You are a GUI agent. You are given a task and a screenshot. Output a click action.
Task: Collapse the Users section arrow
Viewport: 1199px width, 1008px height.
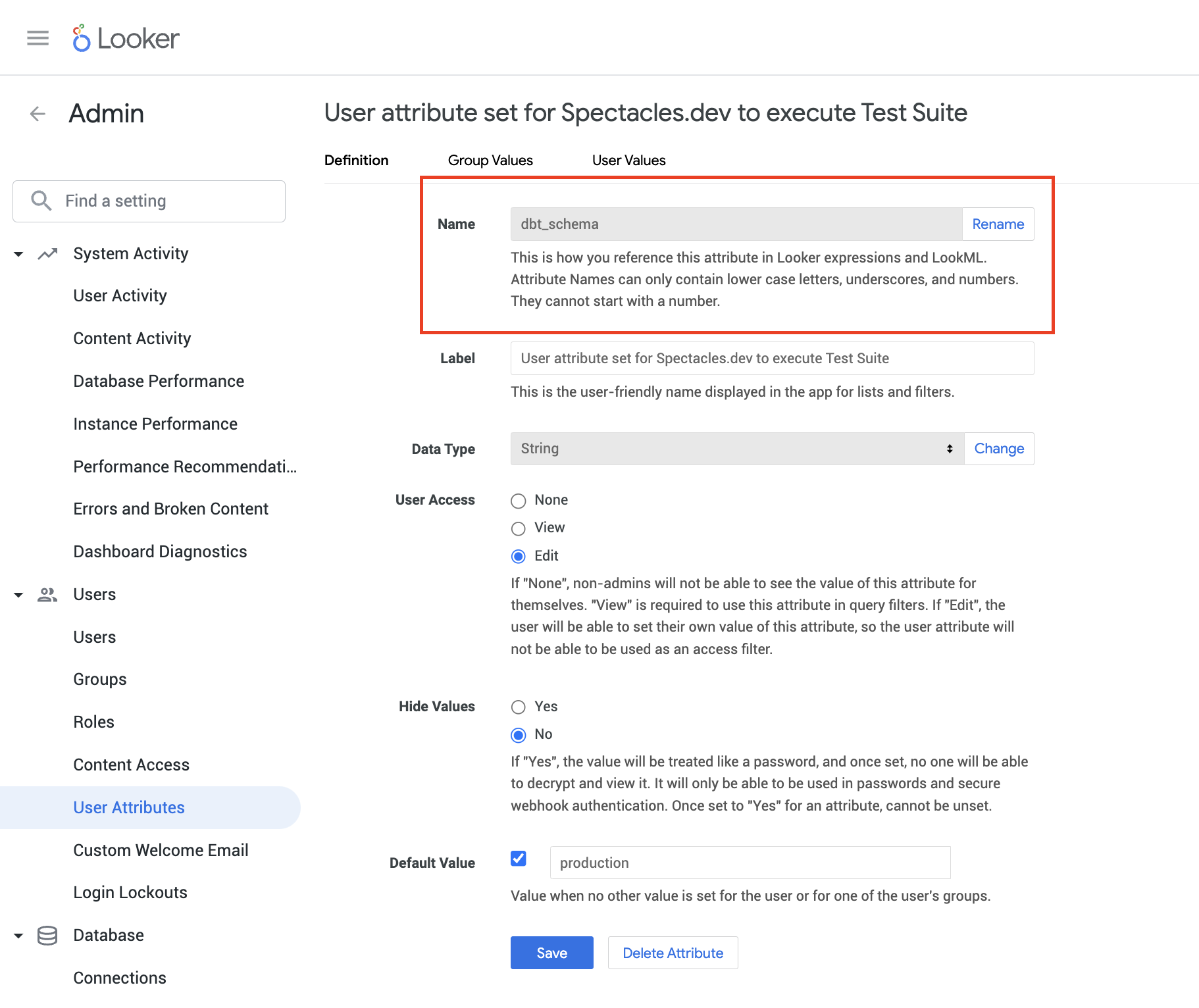click(18, 595)
